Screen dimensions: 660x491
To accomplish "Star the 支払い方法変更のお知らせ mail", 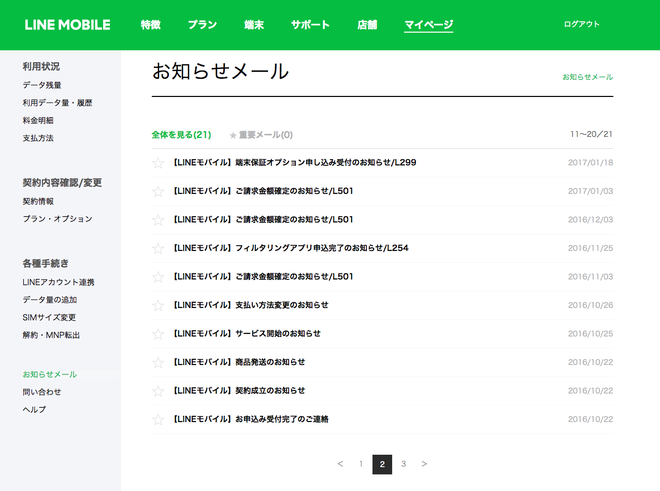I will click(158, 305).
